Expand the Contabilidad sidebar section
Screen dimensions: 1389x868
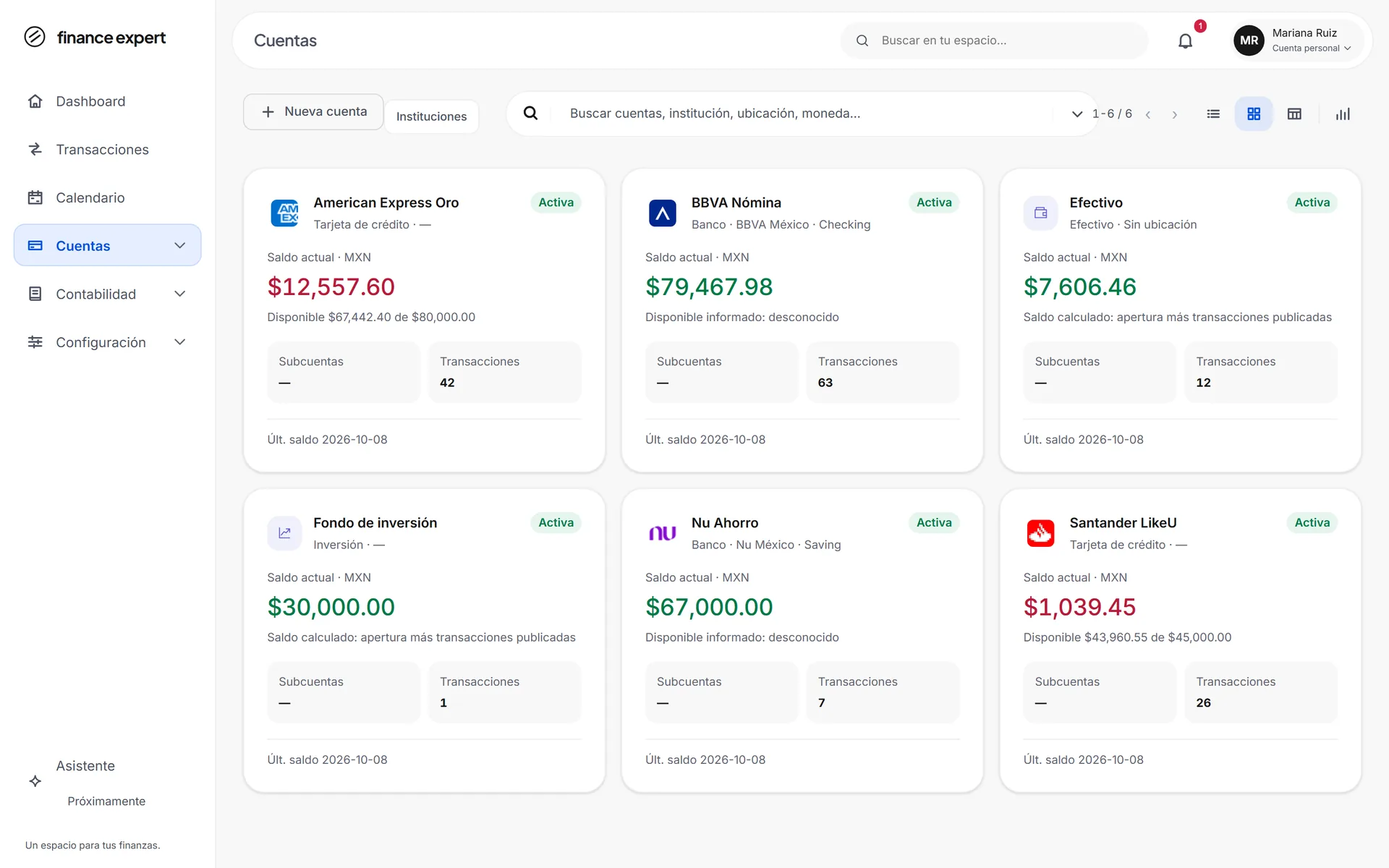pos(180,294)
